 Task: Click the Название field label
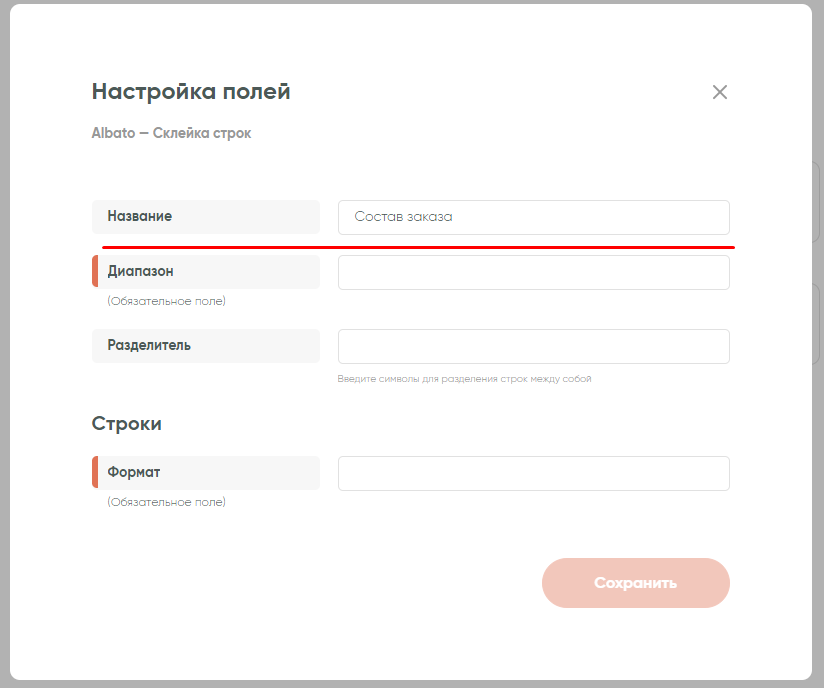point(140,216)
